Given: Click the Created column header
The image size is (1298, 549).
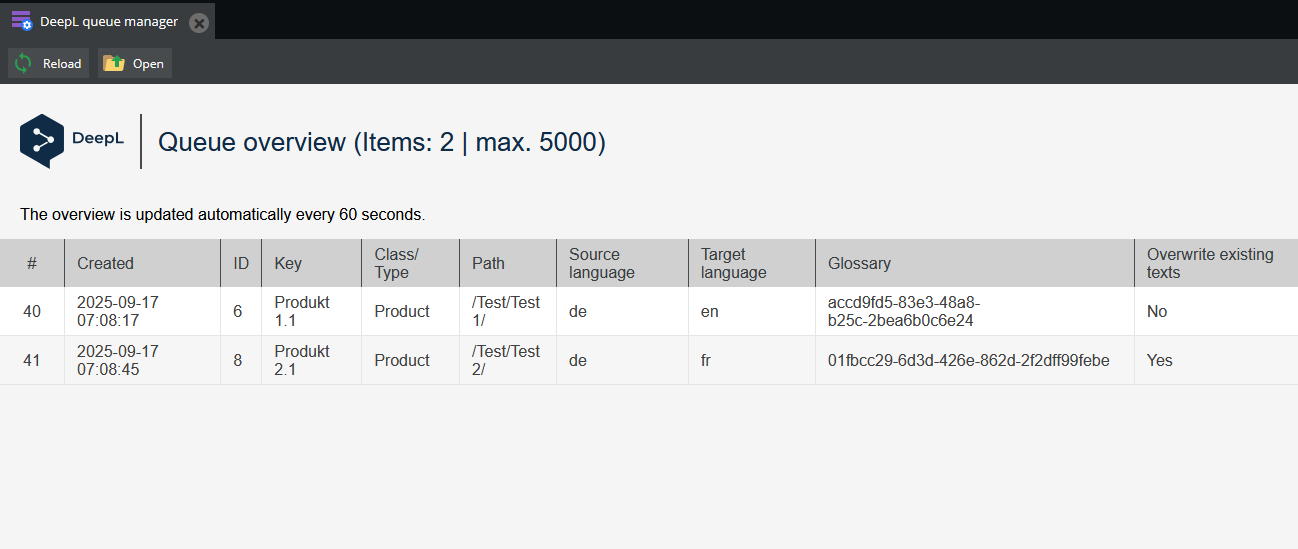Looking at the screenshot, I should [x=105, y=263].
